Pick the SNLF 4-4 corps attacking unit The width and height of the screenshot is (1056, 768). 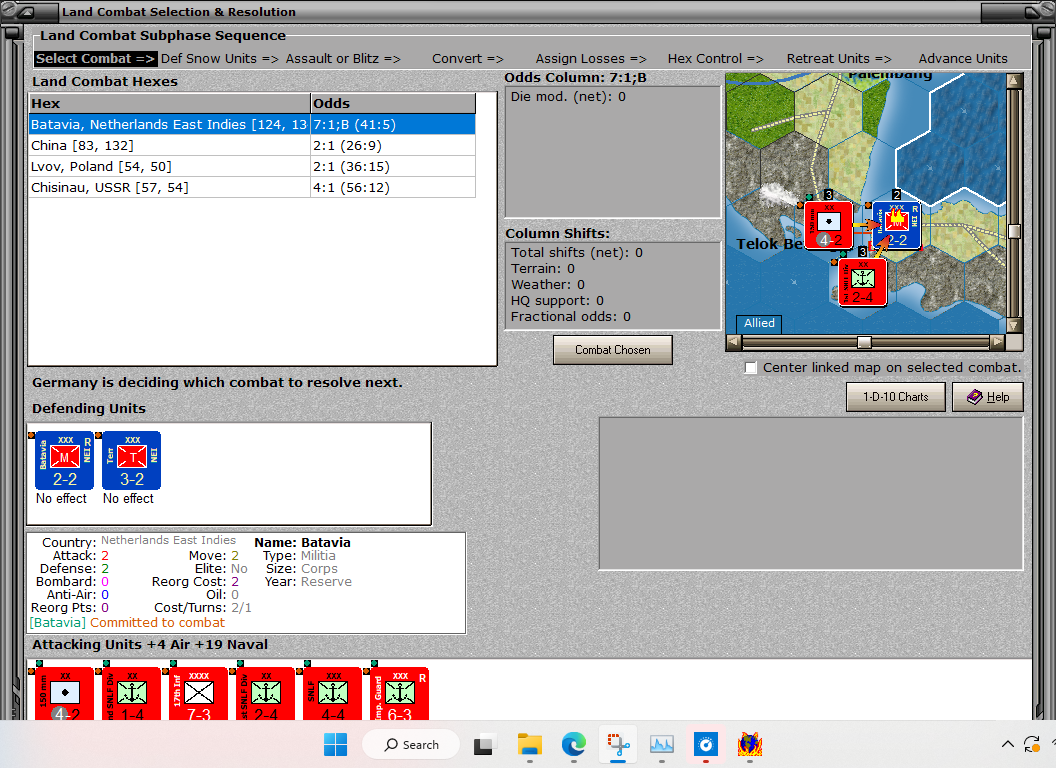[x=332, y=694]
